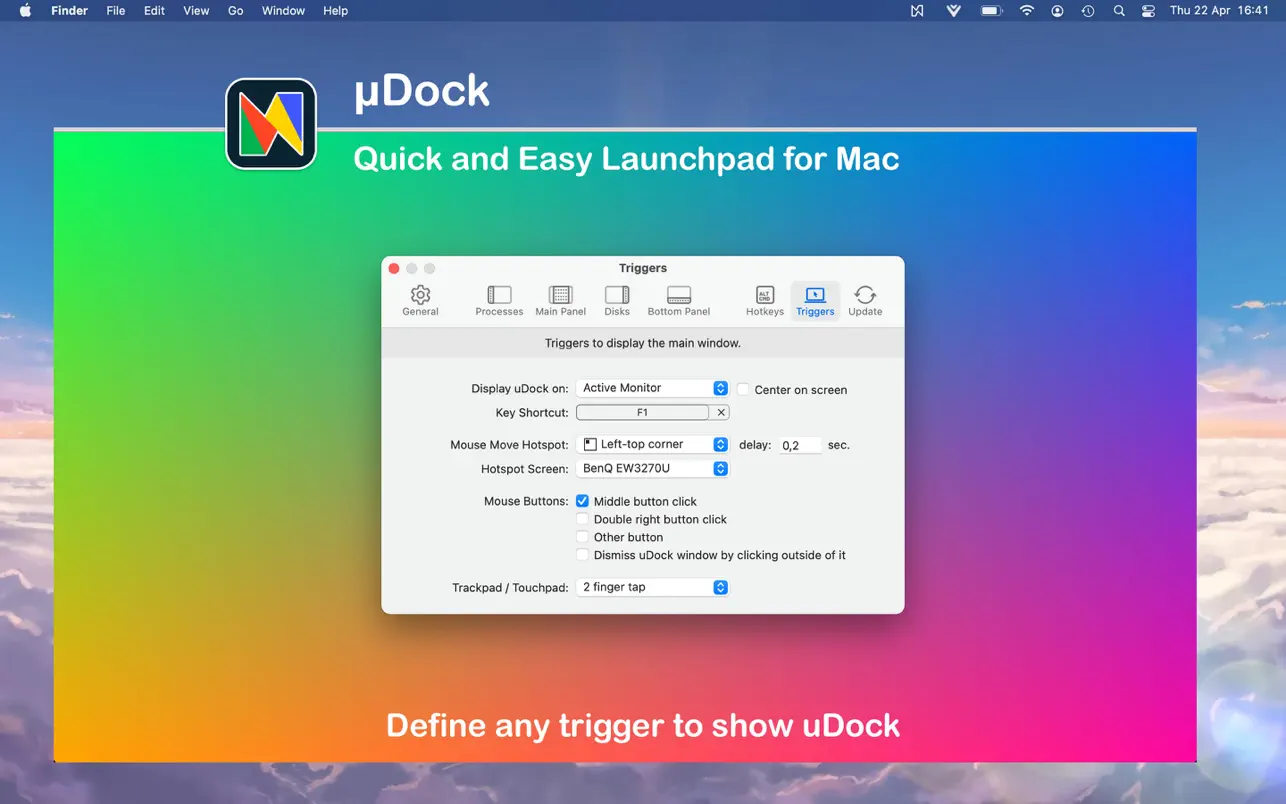This screenshot has width=1286, height=804.
Task: Open the Window menu
Action: [283, 11]
